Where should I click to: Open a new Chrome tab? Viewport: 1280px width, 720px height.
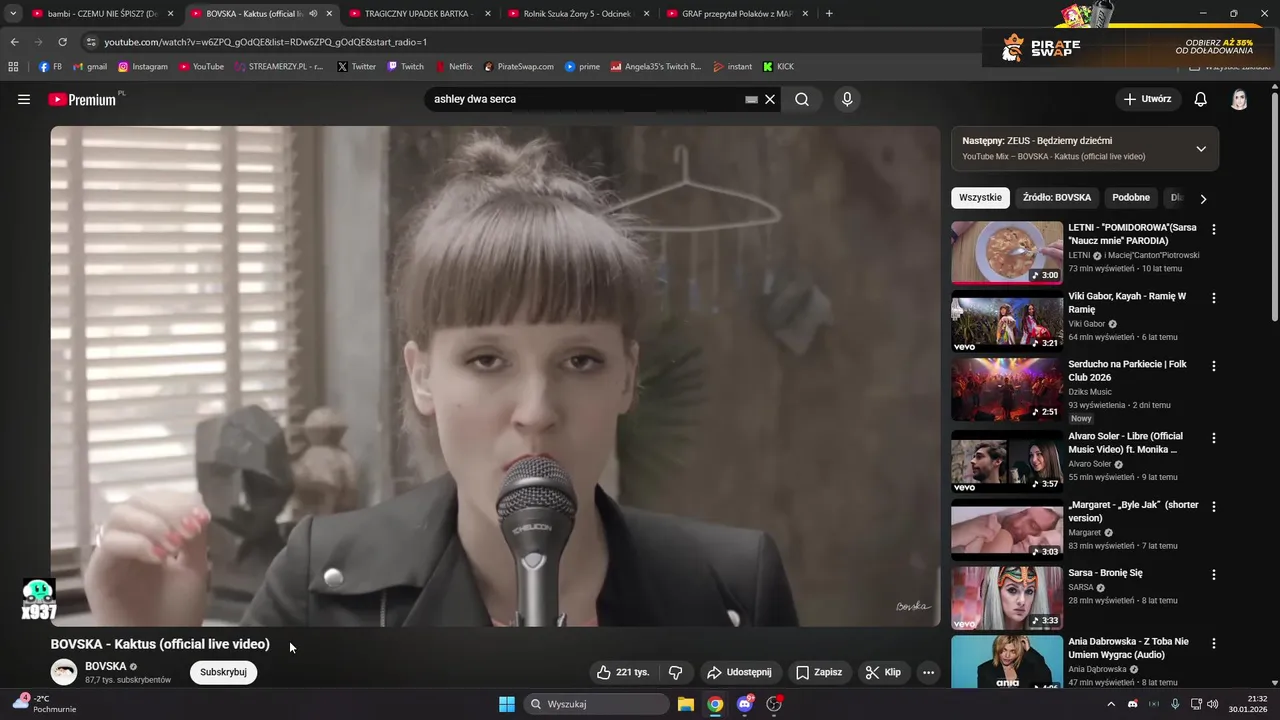[829, 14]
